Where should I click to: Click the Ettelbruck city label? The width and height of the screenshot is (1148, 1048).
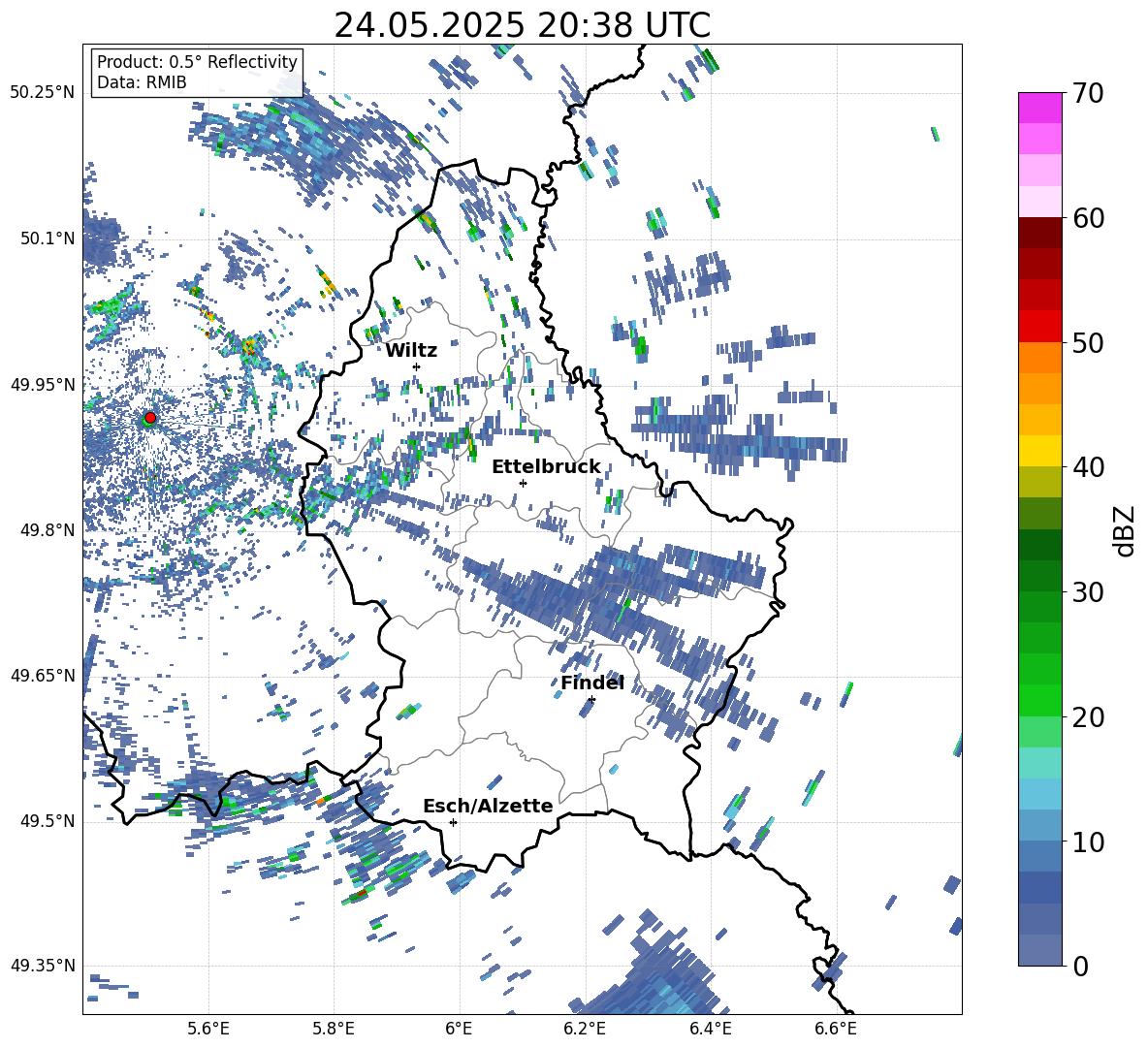[546, 467]
